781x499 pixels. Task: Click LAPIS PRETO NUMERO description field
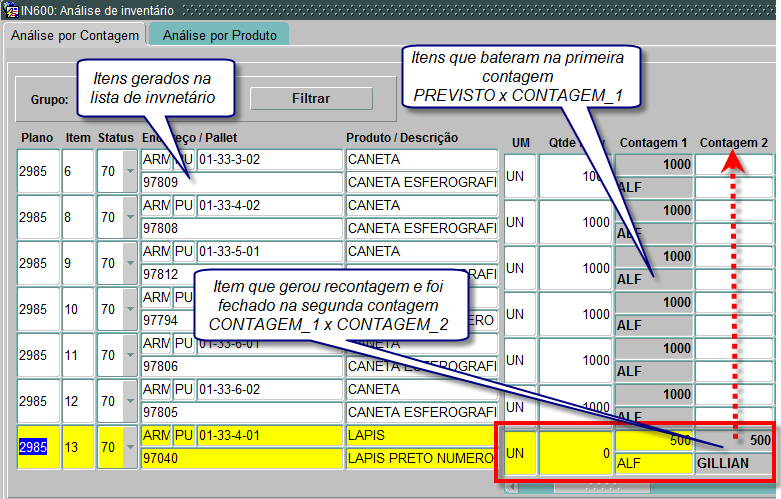pyautogui.click(x=420, y=458)
